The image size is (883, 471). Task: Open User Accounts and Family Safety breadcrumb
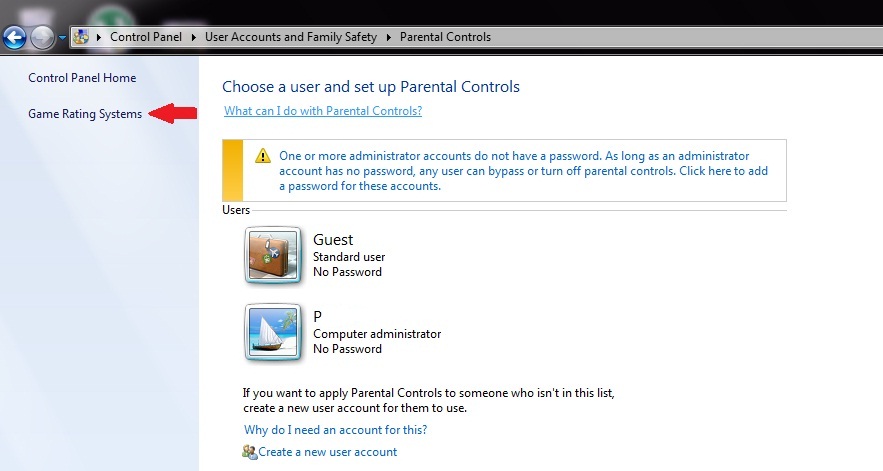pos(291,37)
